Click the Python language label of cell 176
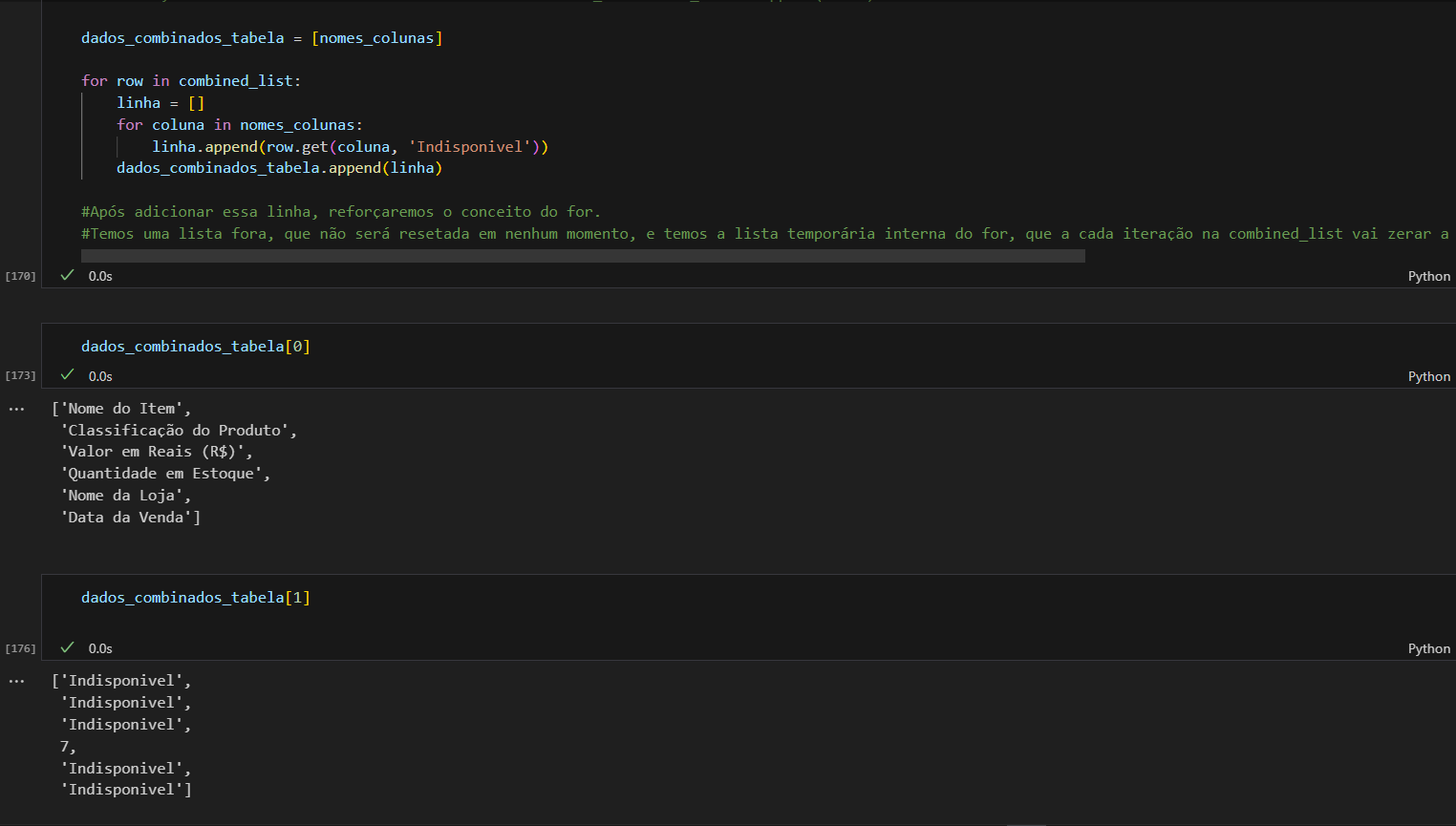This screenshot has width=1456, height=826. 1428,648
